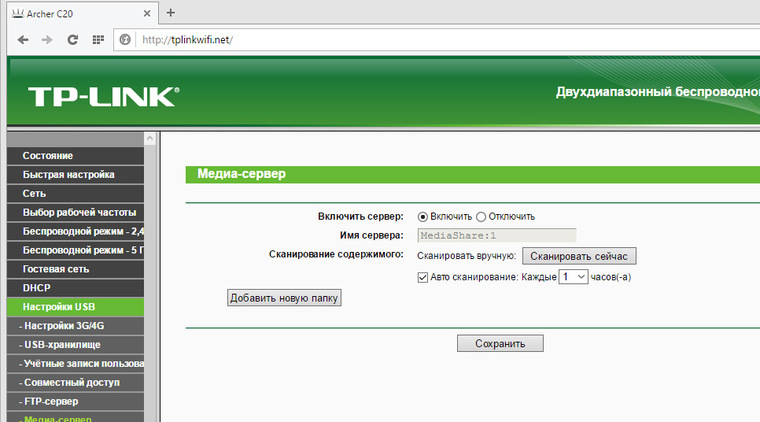
Task: Click the sidebar scrollbar up arrow
Action: point(150,139)
